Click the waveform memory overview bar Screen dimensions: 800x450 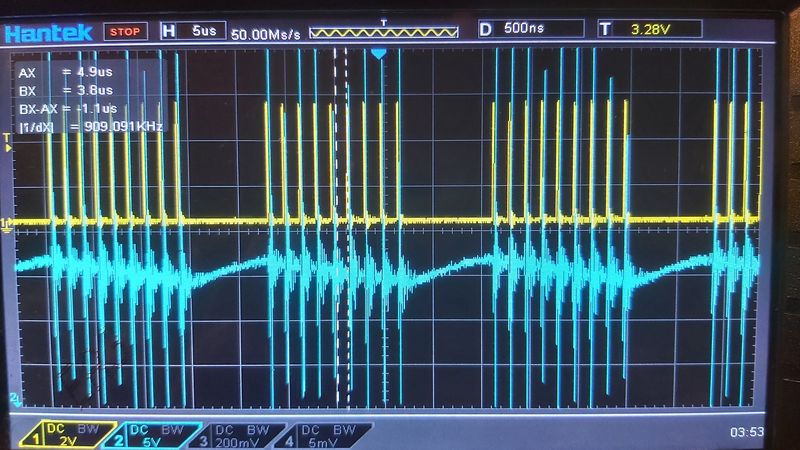pos(384,32)
